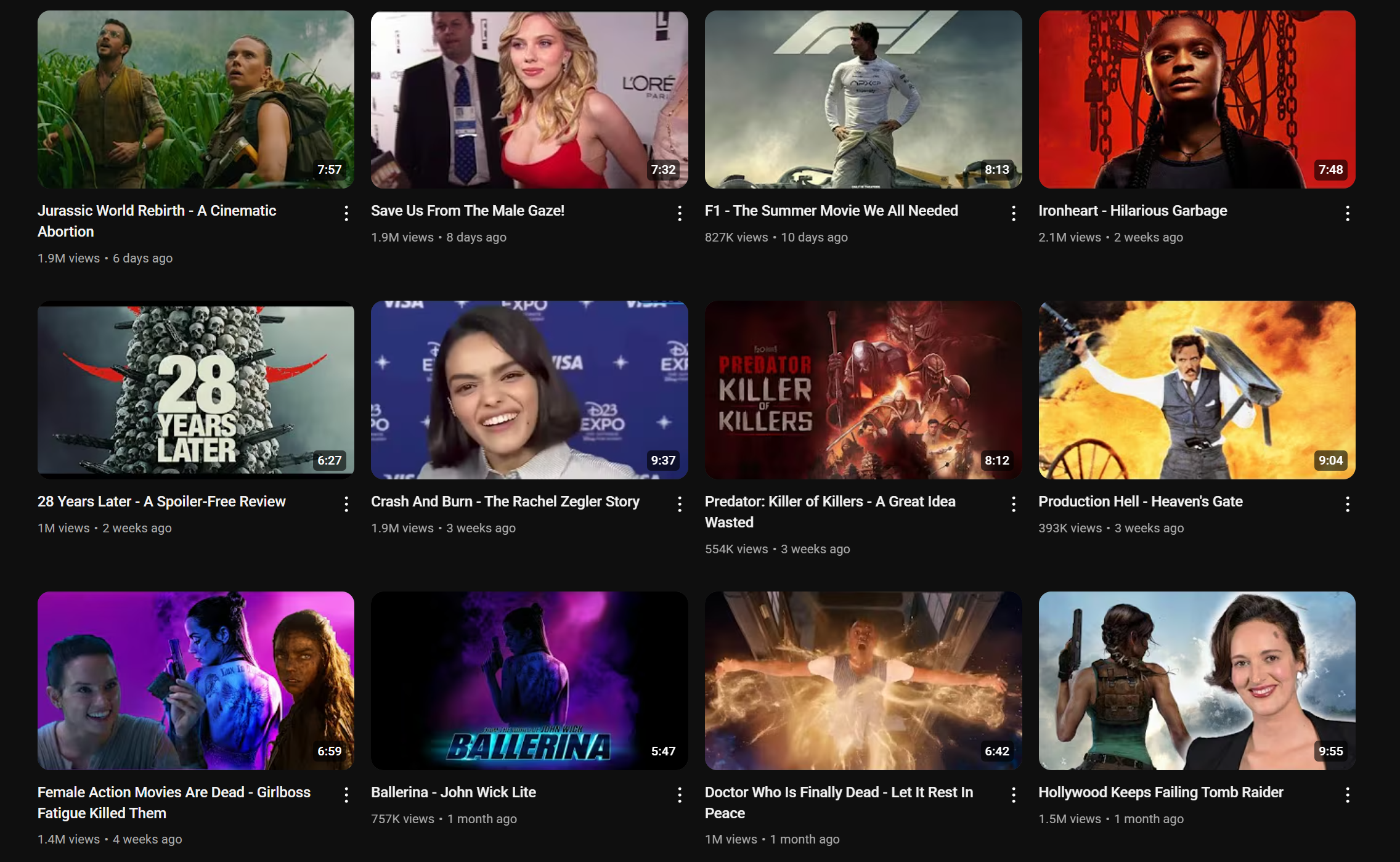Click '1M views • 2 weeks ago' text
Image resolution: width=1400 pixels, height=862 pixels.
(x=105, y=528)
